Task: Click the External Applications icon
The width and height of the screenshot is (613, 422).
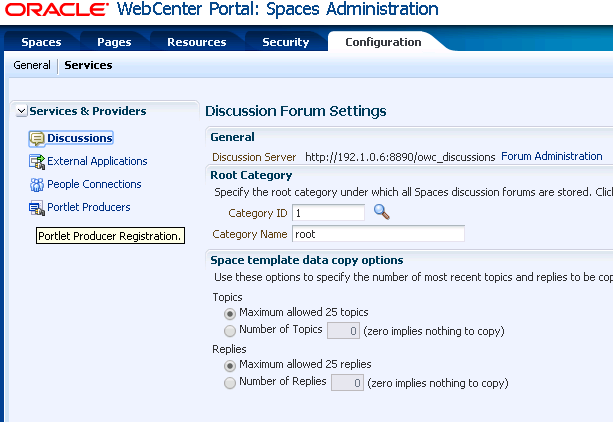Action: point(37,162)
